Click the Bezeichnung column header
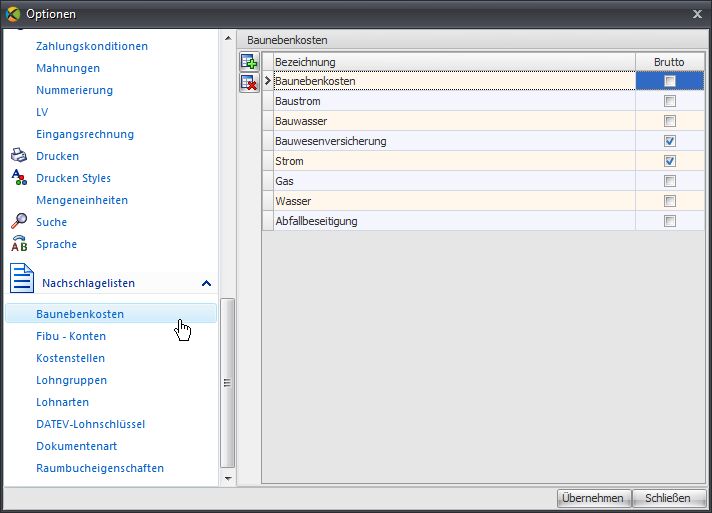Viewport: 712px width, 513px height. pos(454,62)
